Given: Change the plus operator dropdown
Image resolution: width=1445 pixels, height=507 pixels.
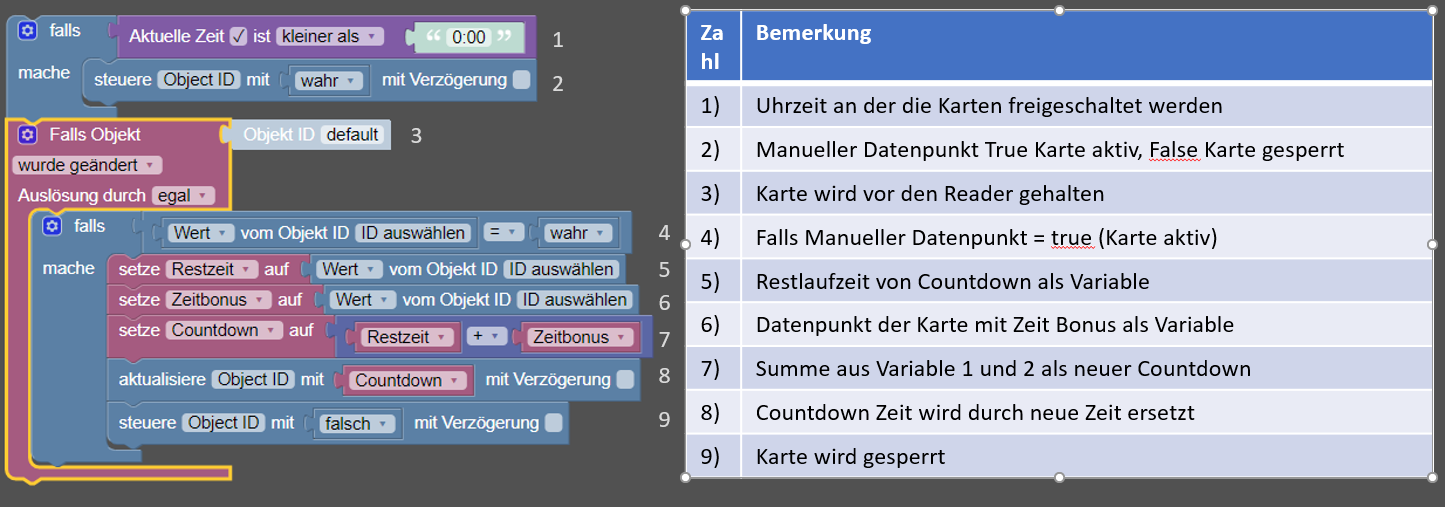Looking at the screenshot, I should 484,337.
